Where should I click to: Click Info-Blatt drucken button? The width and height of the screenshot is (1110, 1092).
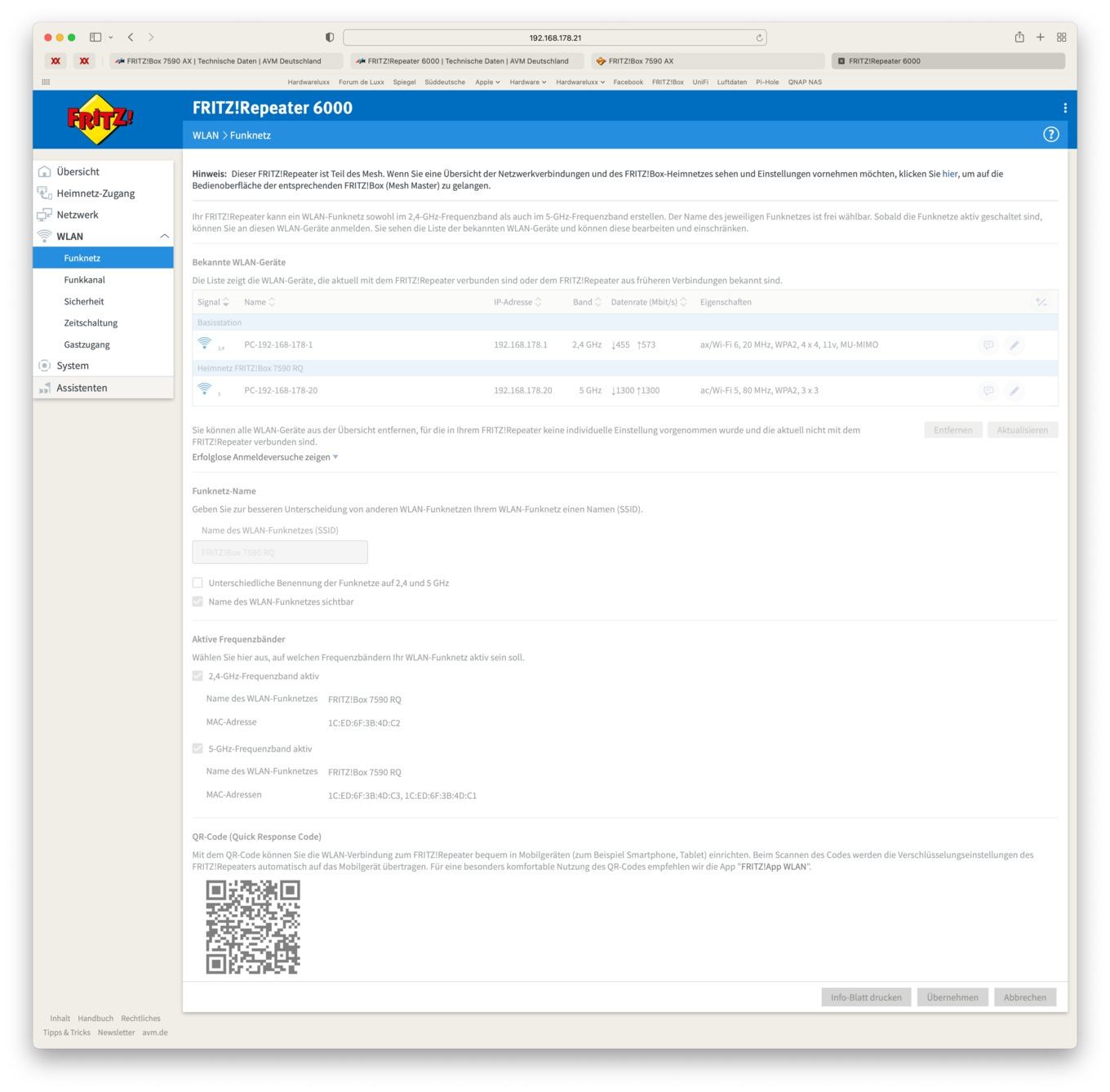866,997
